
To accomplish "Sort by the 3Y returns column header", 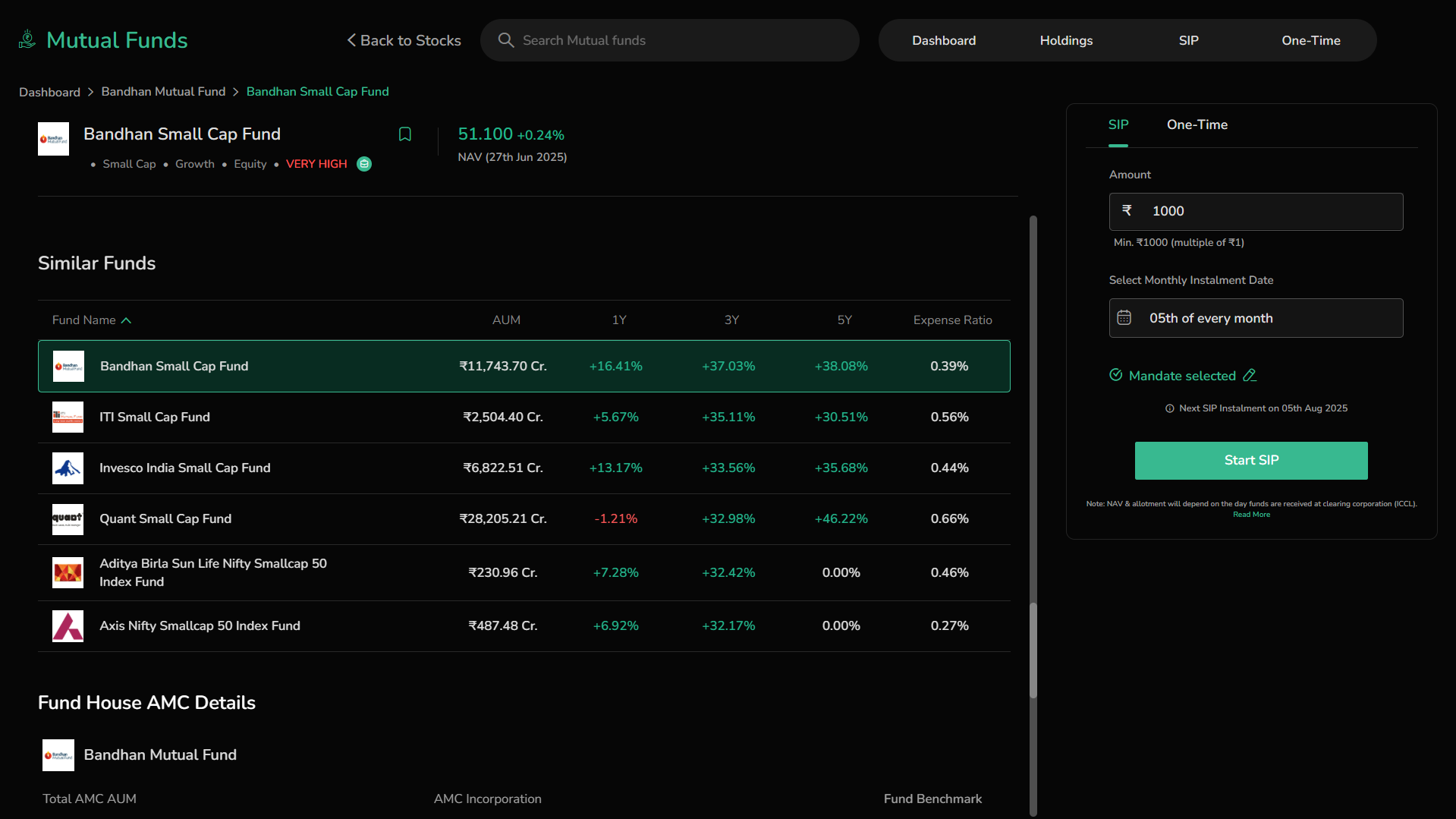I will [731, 320].
